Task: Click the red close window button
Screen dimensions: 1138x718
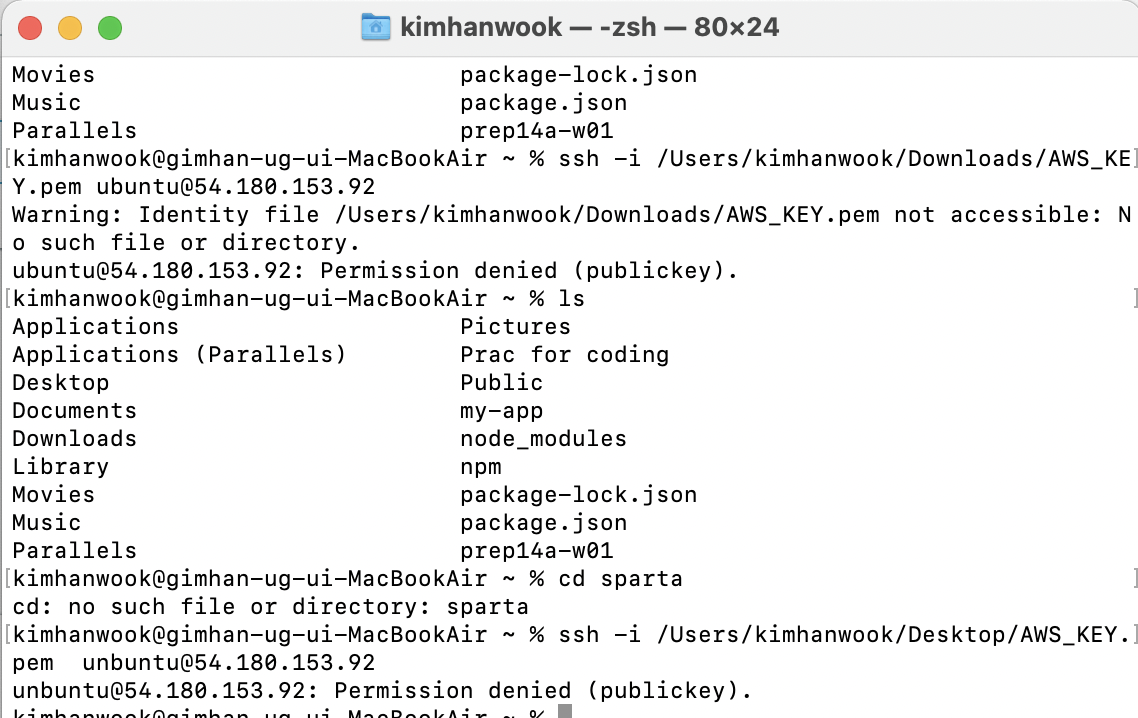Action: [x=30, y=28]
